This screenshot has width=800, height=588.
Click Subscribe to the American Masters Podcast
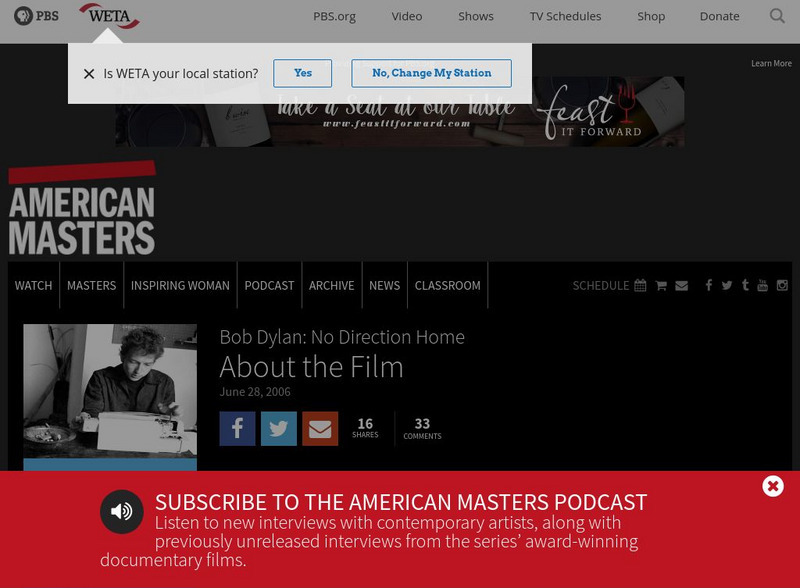coord(401,502)
